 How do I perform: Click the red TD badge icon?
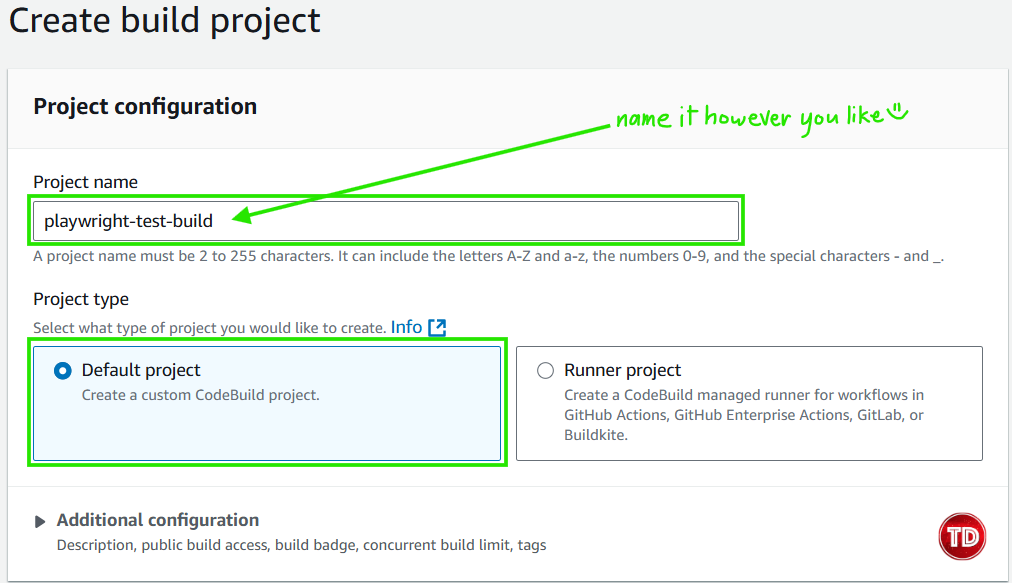(962, 536)
